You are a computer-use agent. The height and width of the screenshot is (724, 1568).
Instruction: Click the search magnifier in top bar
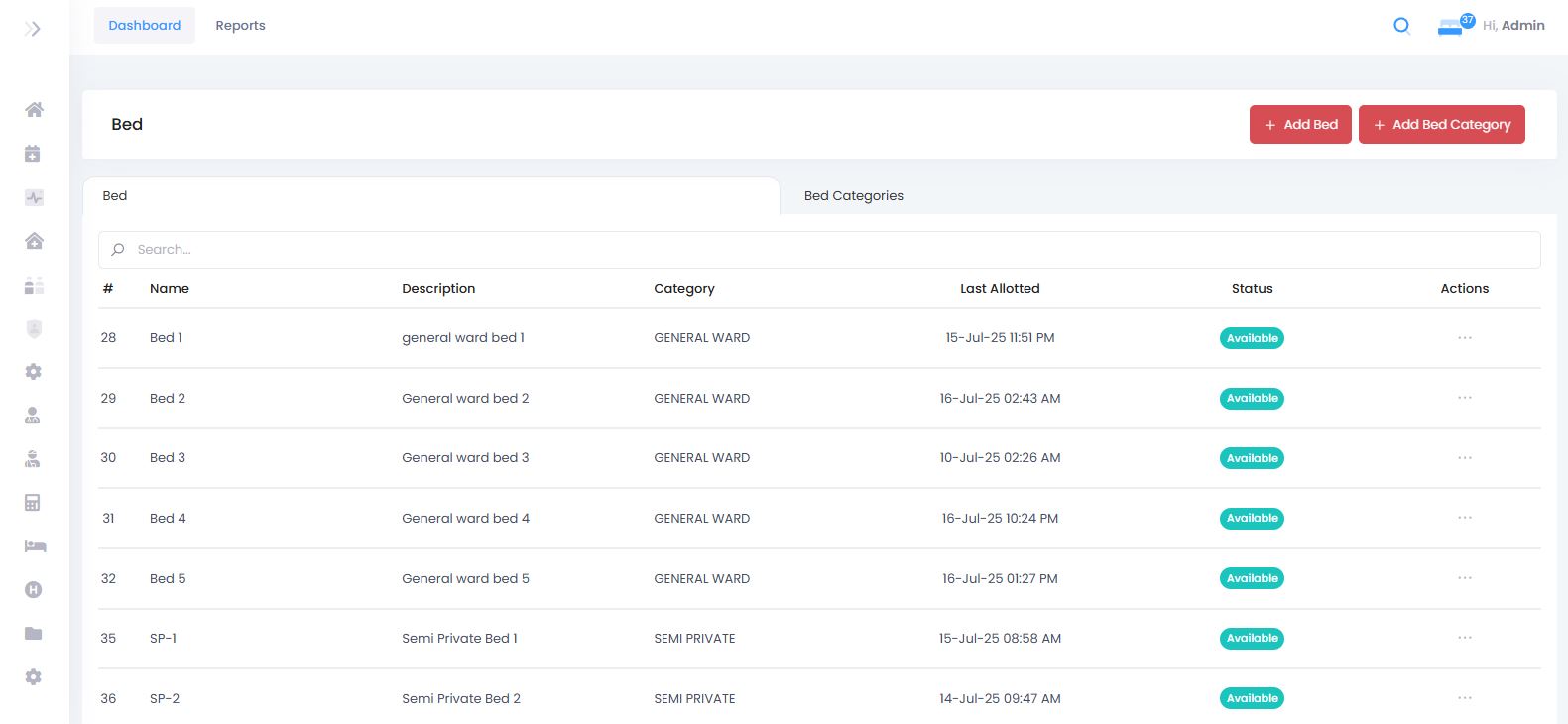coord(1401,26)
